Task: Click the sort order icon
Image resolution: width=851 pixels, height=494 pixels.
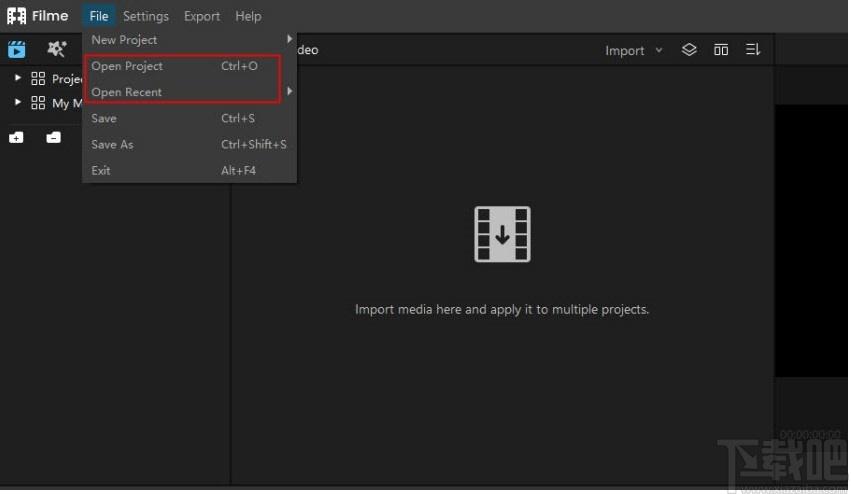Action: (x=753, y=50)
